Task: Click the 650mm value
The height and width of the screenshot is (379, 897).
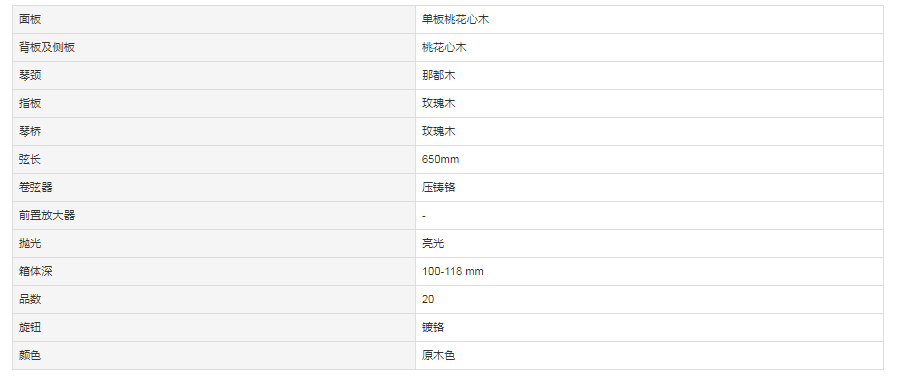Action: click(440, 159)
